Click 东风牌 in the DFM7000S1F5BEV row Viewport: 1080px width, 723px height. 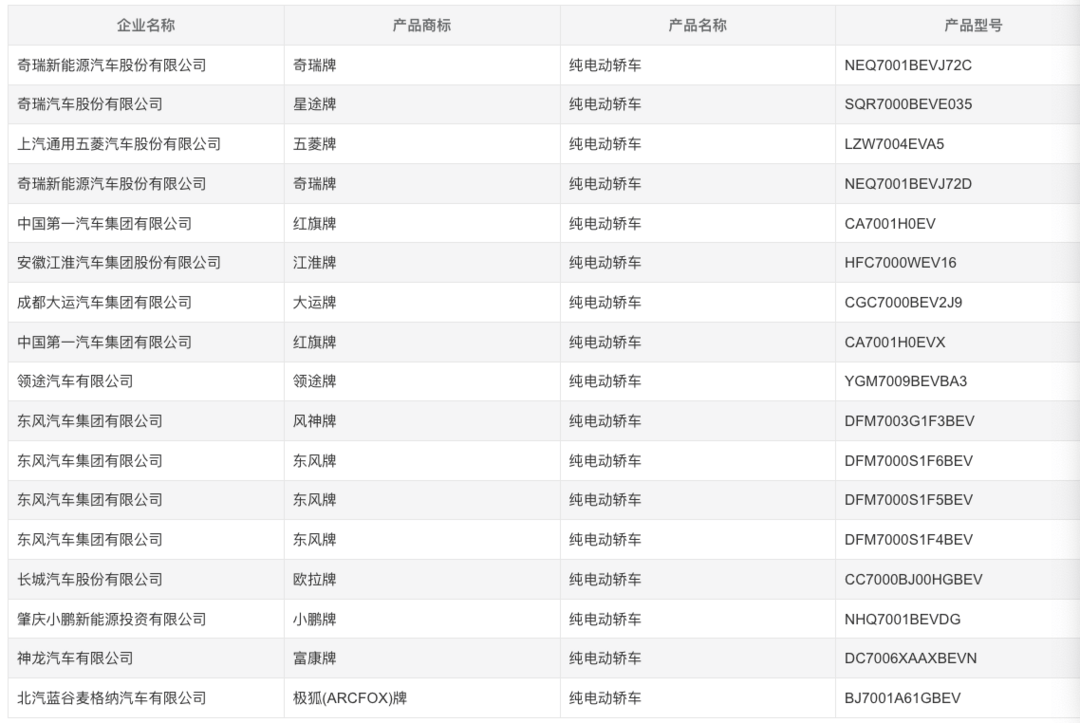click(x=314, y=501)
